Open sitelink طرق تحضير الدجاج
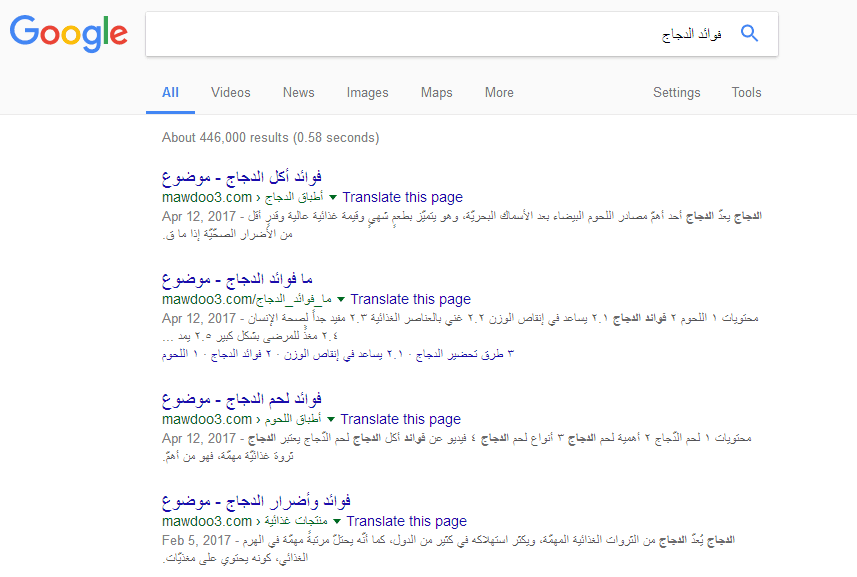The width and height of the screenshot is (857, 577). 465,354
